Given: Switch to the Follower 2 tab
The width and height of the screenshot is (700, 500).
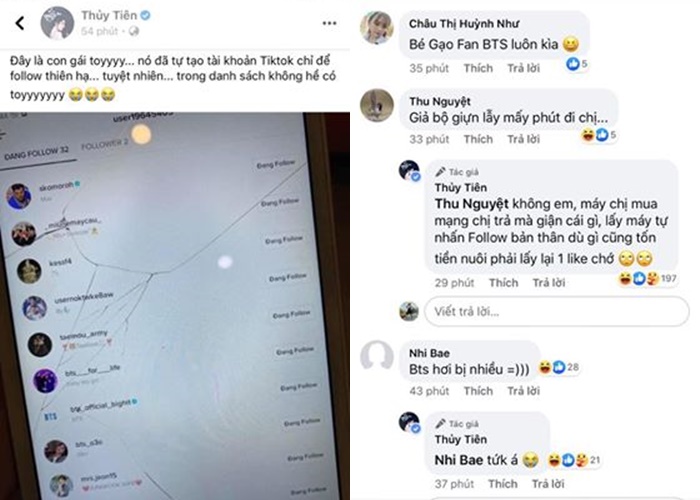Looking at the screenshot, I should tap(105, 145).
